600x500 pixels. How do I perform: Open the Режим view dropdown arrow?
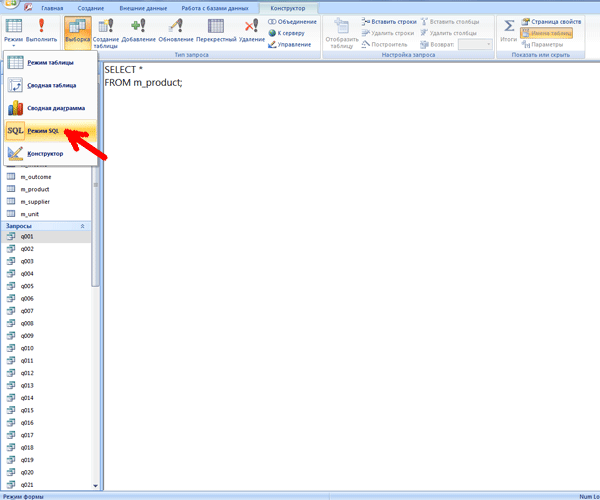13,45
